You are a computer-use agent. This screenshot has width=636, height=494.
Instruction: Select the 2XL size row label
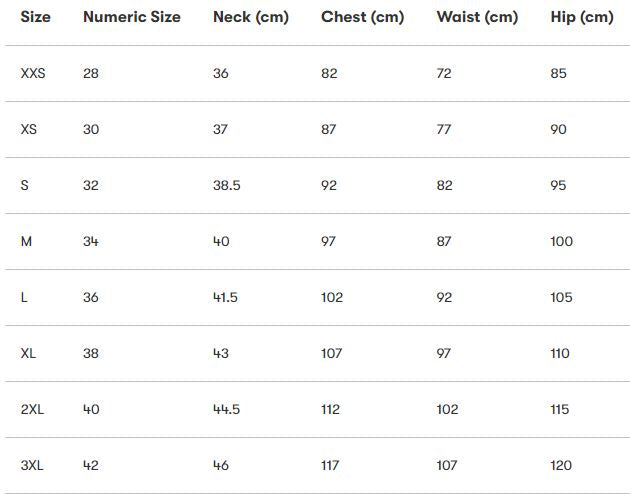[x=32, y=409]
